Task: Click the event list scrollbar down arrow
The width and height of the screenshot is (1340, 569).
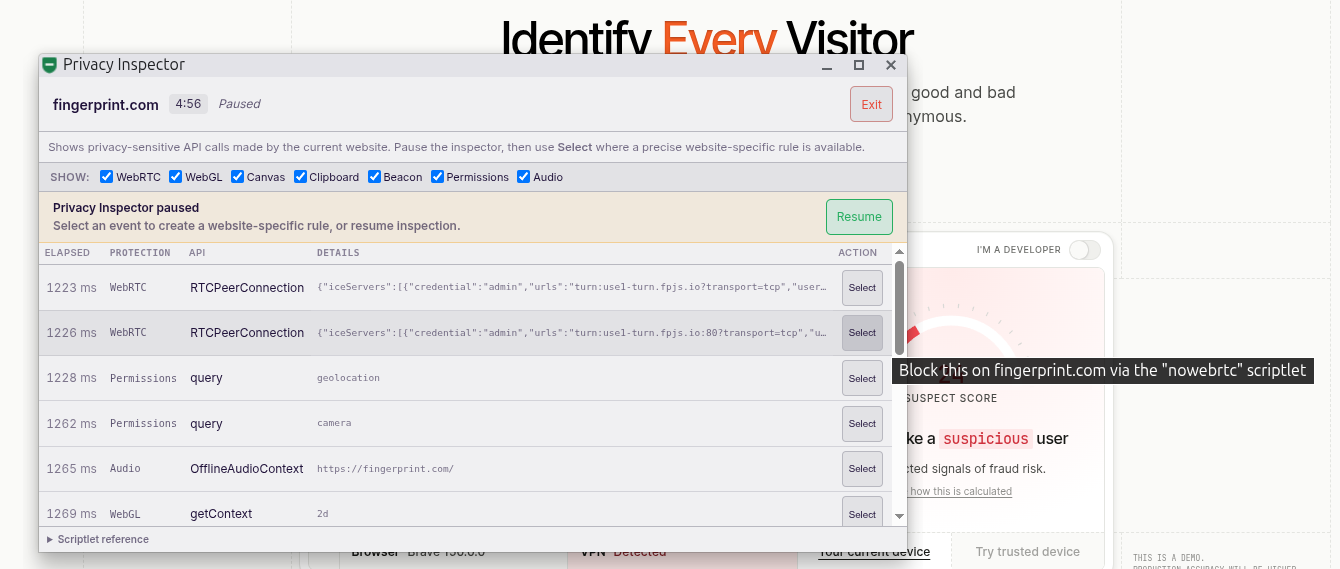Action: click(x=899, y=516)
